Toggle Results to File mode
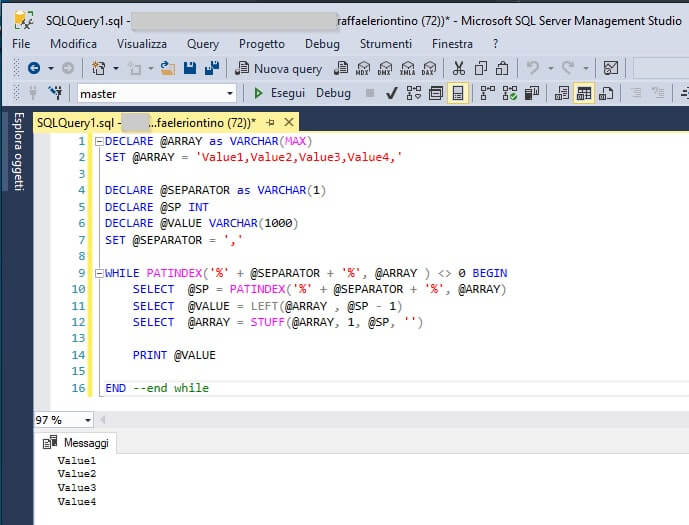The width and height of the screenshot is (689, 525). pyautogui.click(x=606, y=93)
